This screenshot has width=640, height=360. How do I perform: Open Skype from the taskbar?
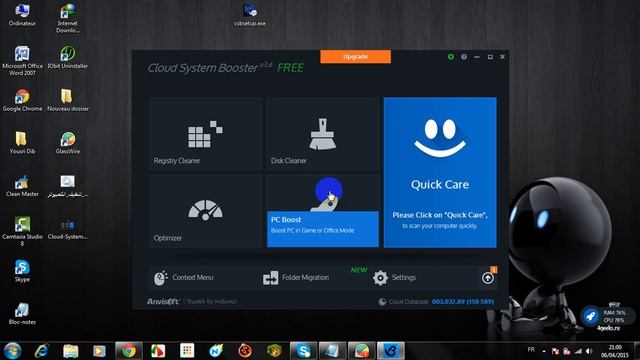(303, 351)
